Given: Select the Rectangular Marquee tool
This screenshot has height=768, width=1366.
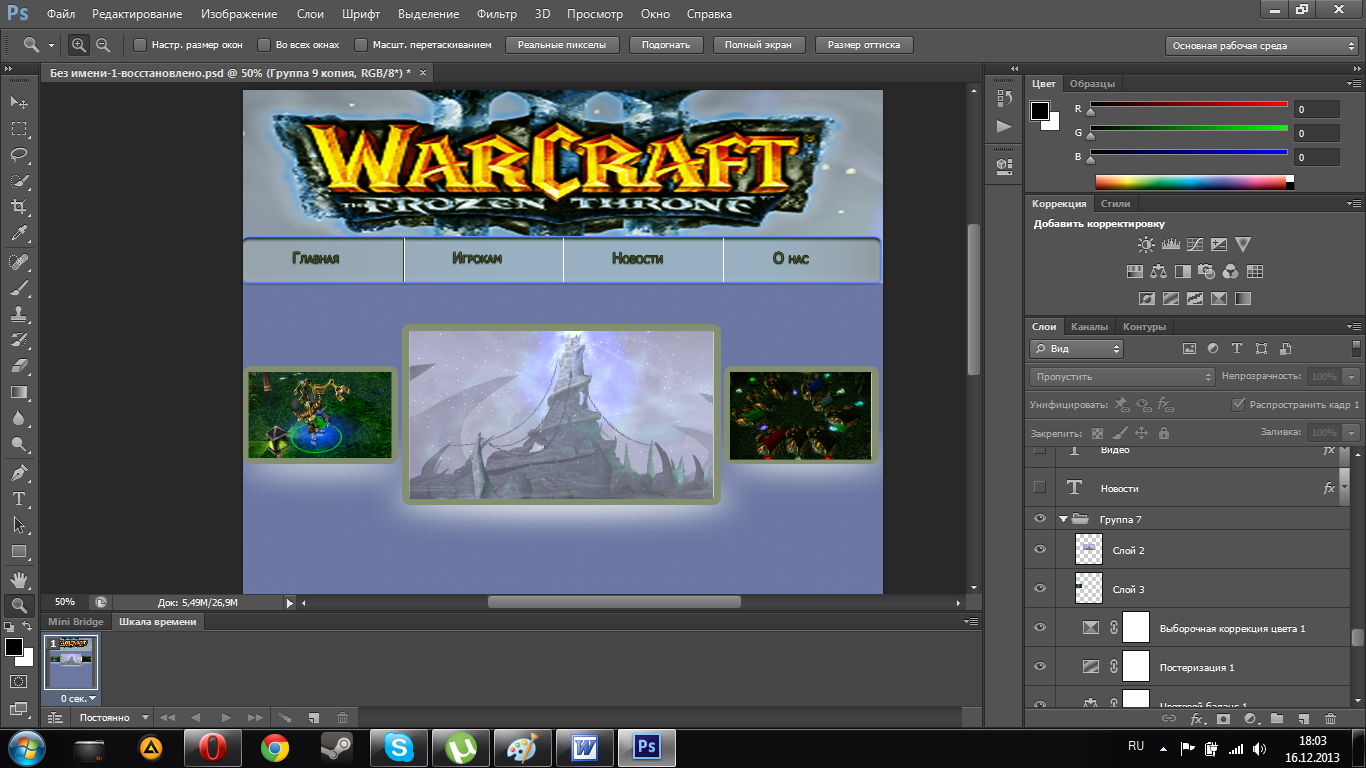Looking at the screenshot, I should (19, 128).
